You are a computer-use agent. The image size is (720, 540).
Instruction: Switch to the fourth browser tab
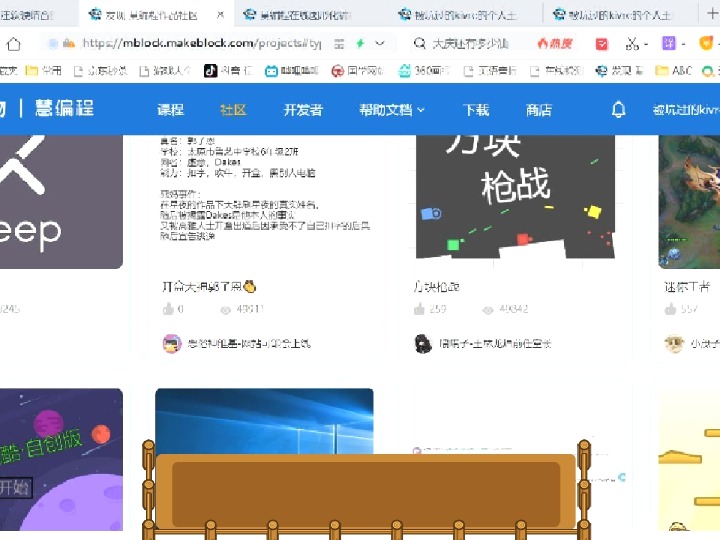click(465, 15)
